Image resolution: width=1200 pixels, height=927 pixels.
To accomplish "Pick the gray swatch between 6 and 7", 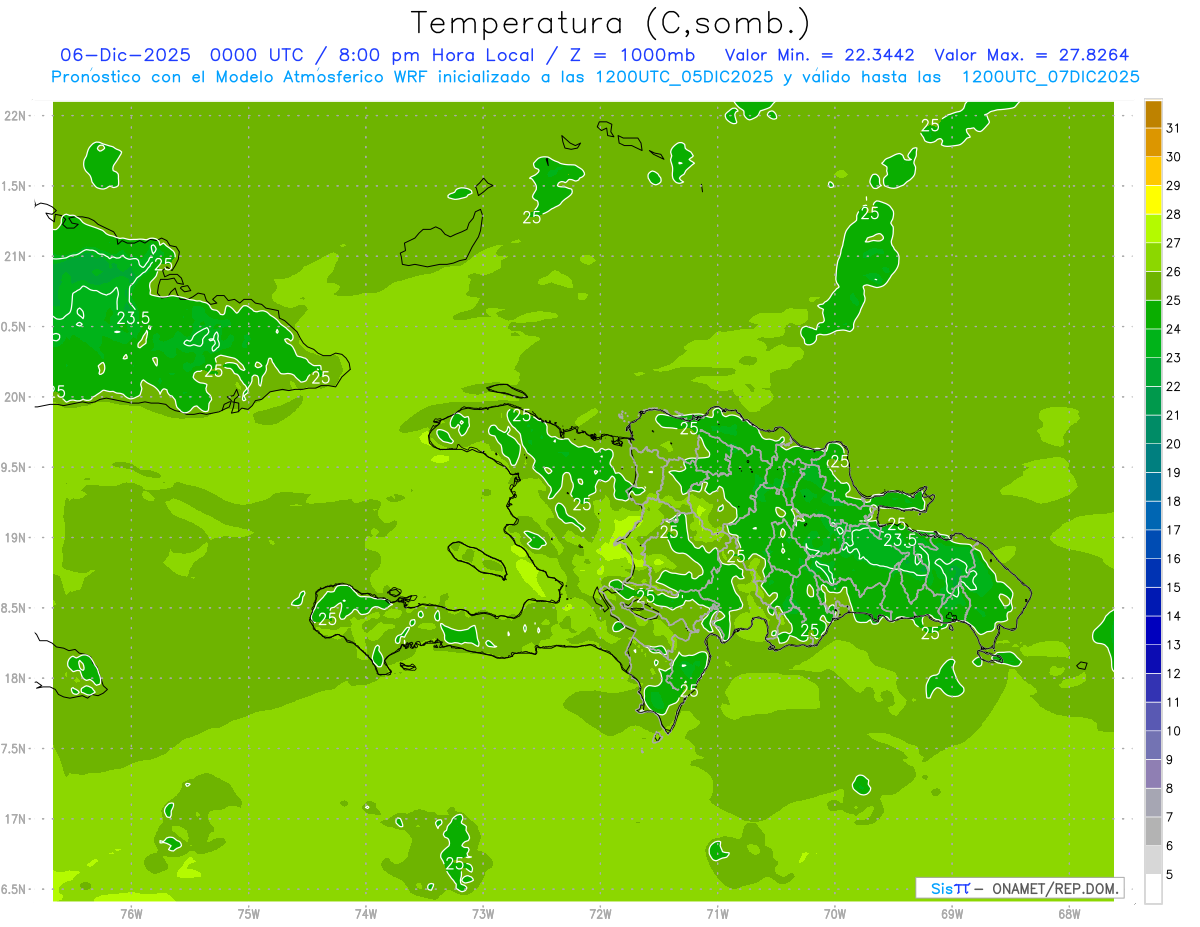I will coord(1153,832).
